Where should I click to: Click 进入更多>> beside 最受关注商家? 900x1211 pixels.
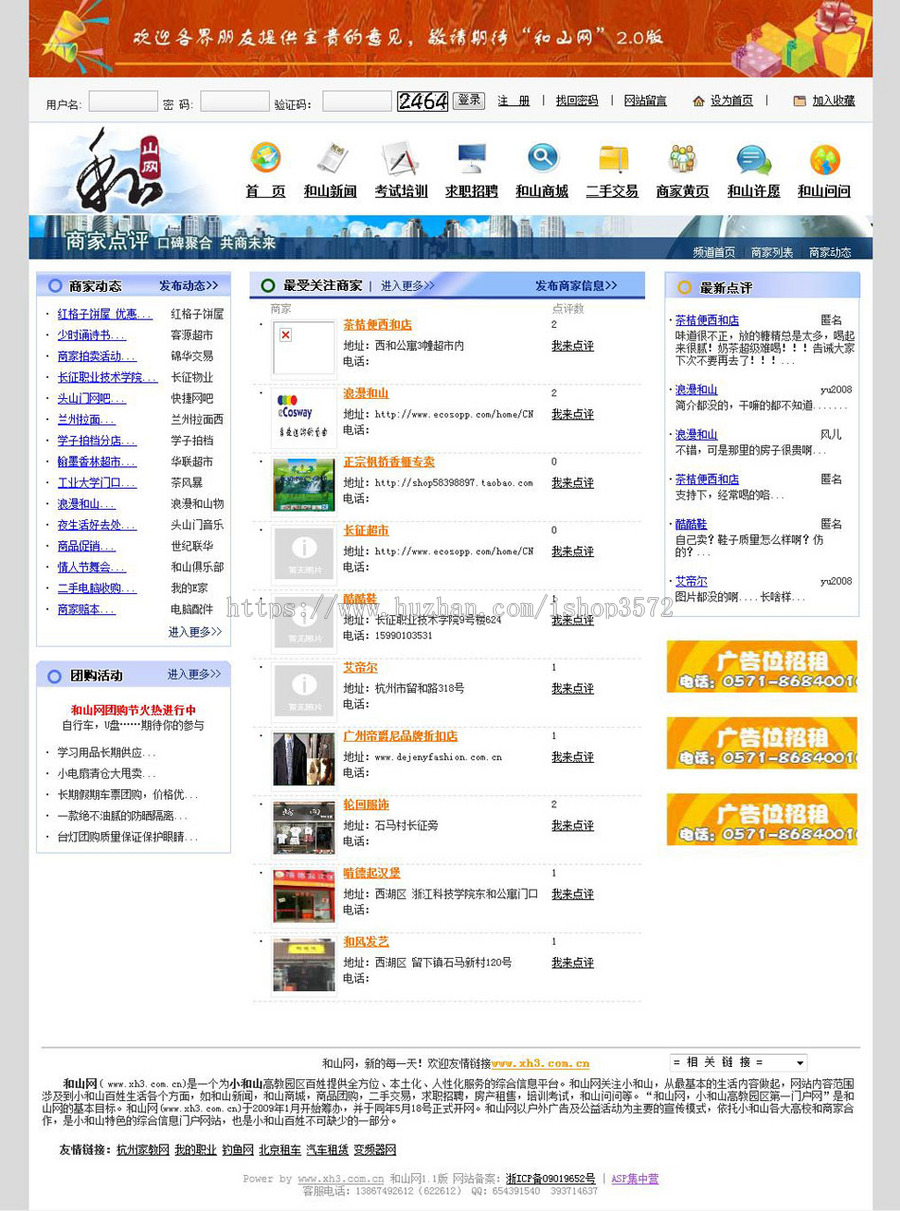407,286
